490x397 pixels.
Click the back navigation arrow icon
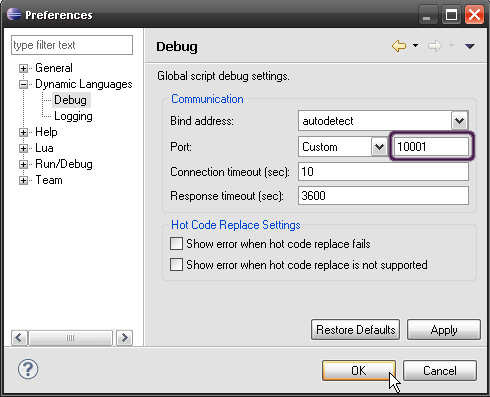click(x=399, y=46)
